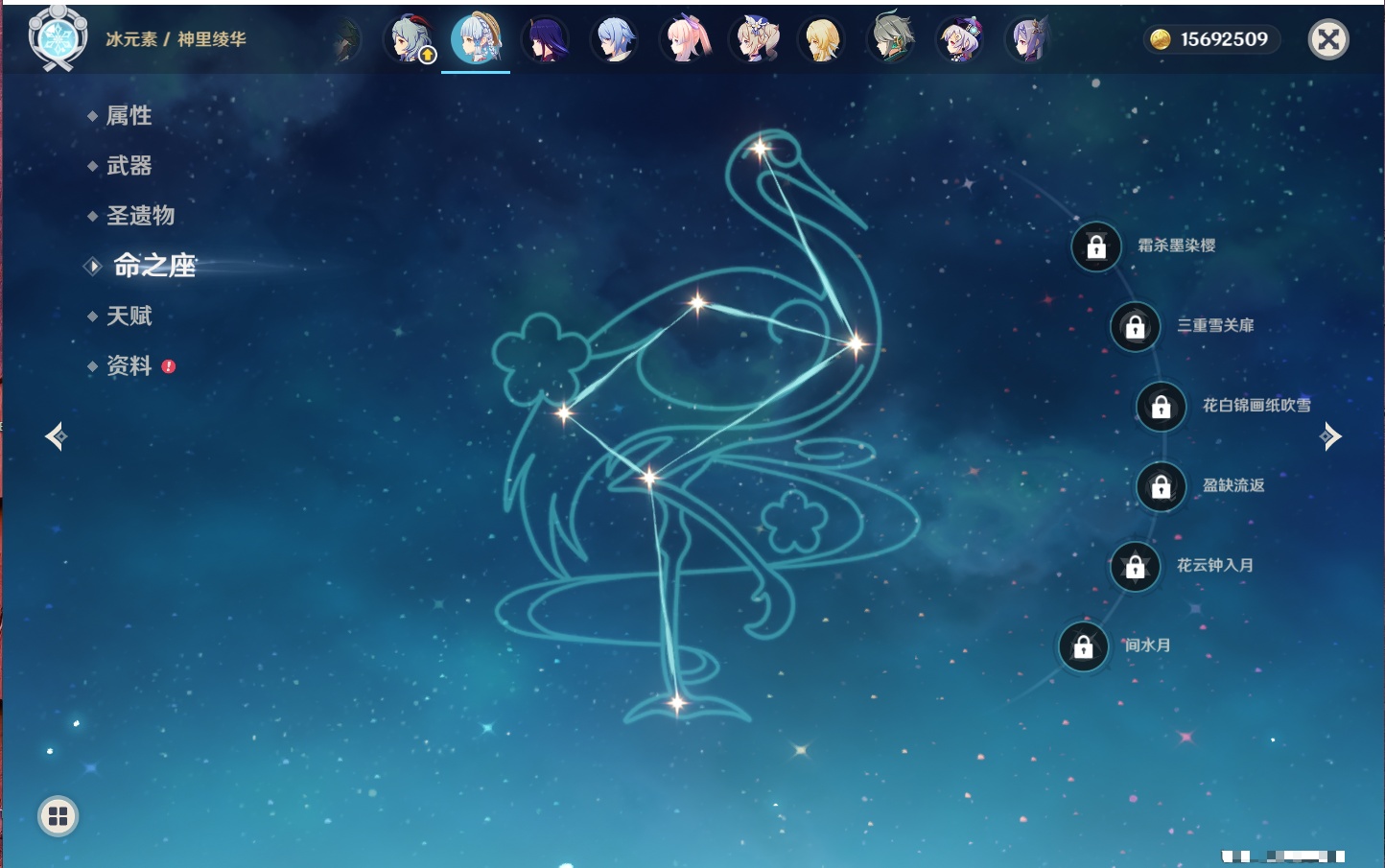This screenshot has height=868, width=1385.
Task: Switch to purple-haired Keqing portrait
Action: (x=1028, y=39)
